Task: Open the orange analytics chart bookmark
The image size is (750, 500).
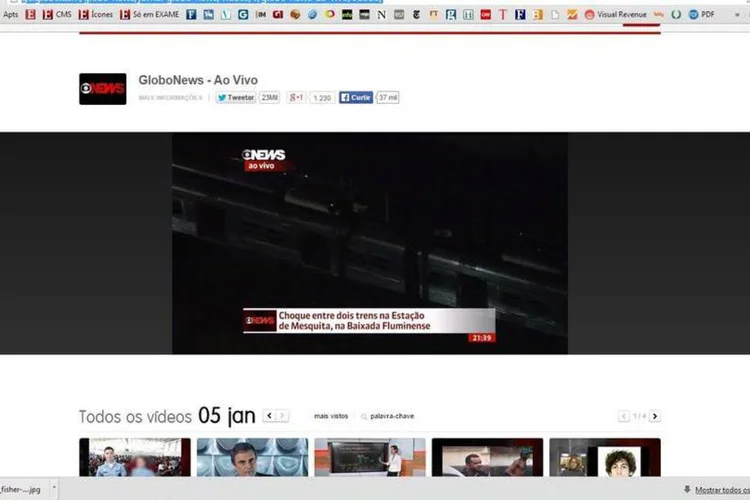Action: 572,14
